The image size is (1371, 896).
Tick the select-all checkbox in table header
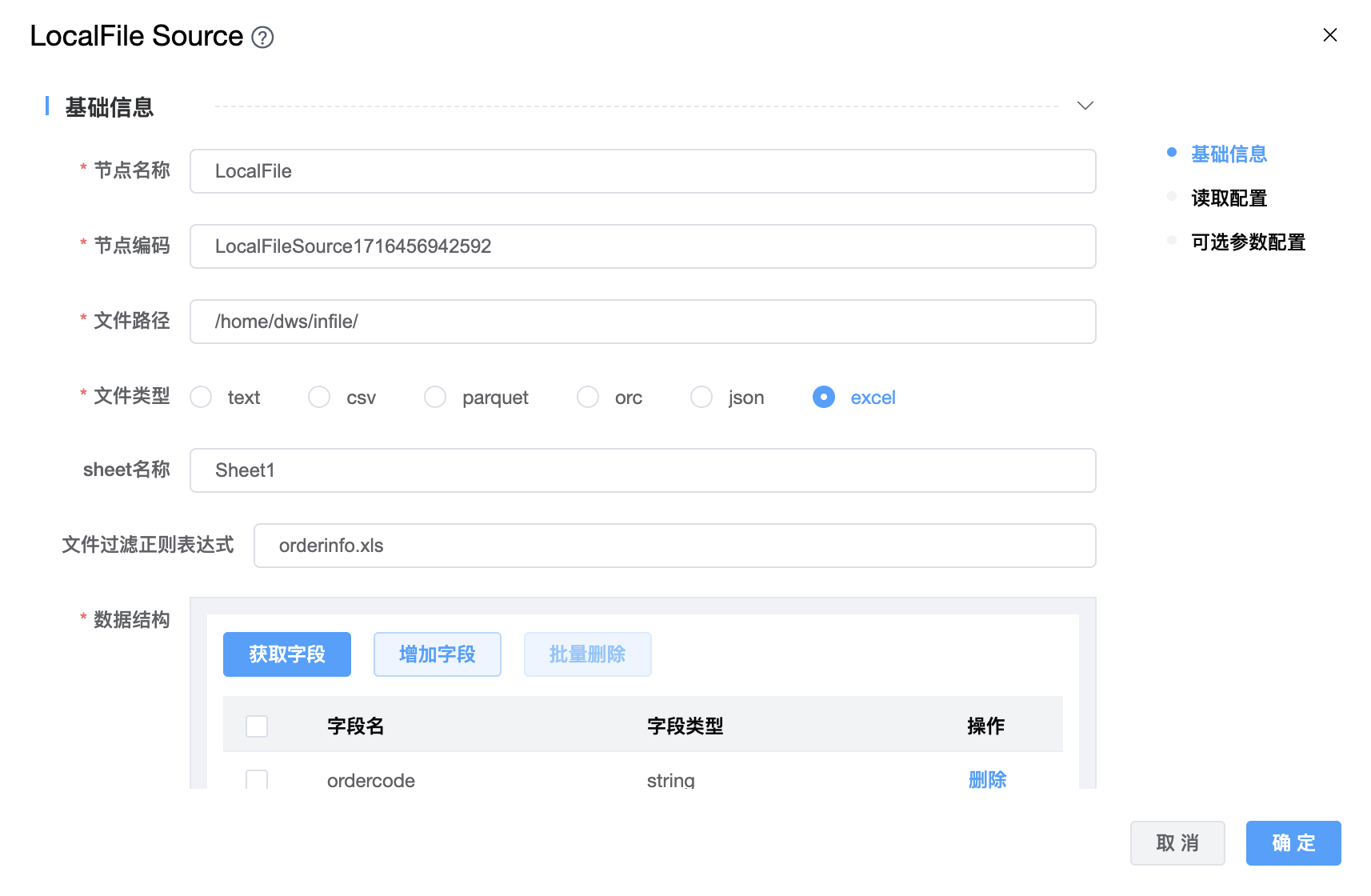[257, 726]
